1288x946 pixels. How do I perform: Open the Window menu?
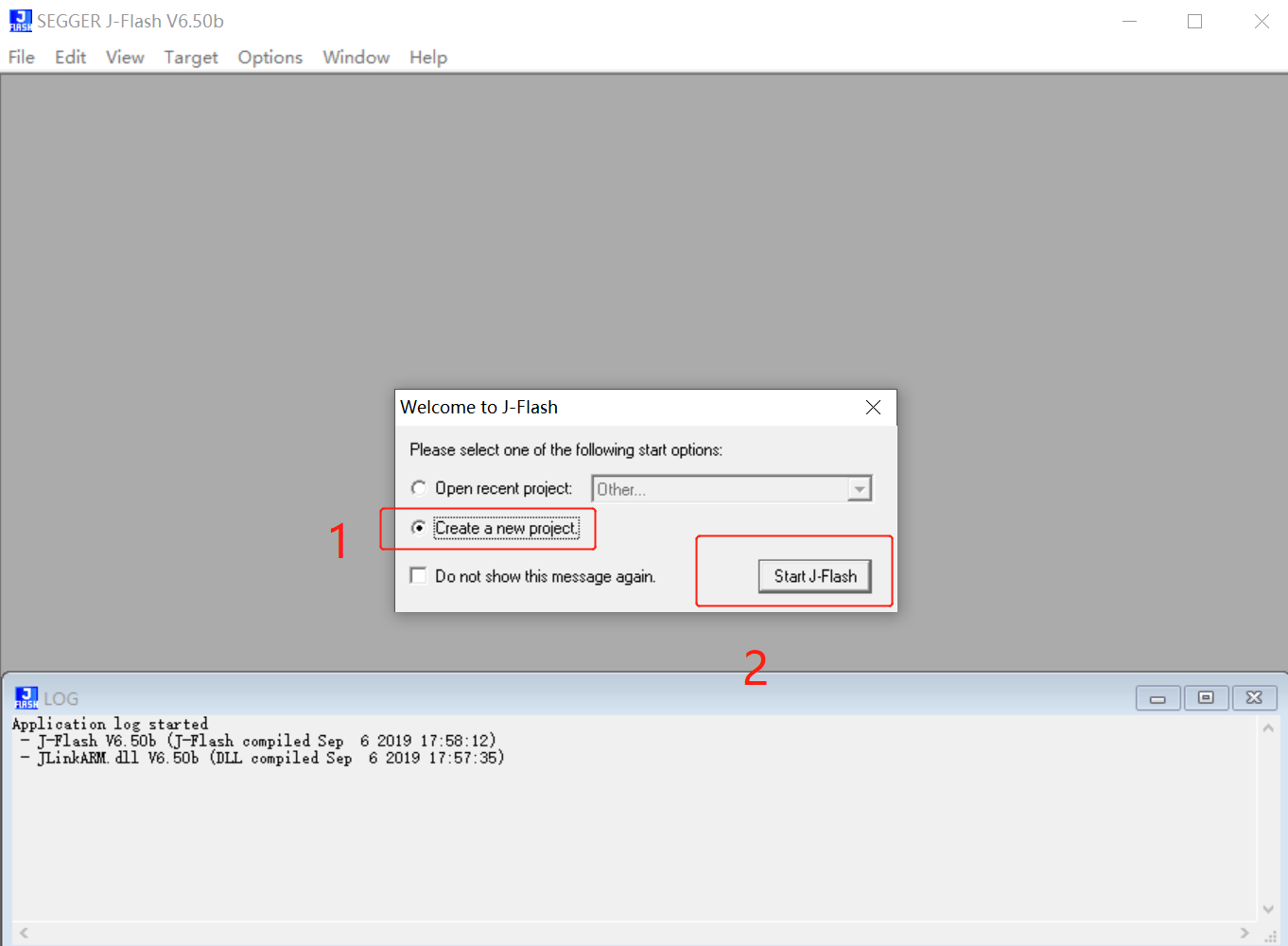[x=356, y=58]
